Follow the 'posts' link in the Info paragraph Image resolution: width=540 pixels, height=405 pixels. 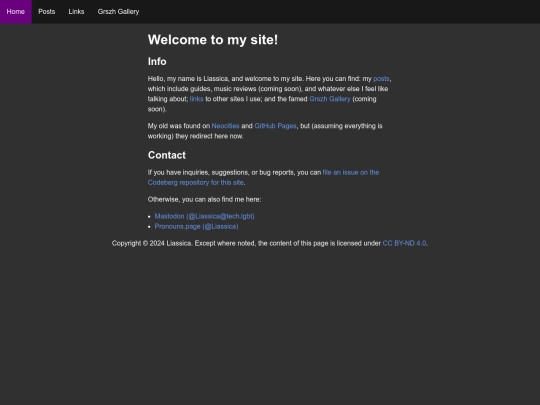(x=381, y=79)
